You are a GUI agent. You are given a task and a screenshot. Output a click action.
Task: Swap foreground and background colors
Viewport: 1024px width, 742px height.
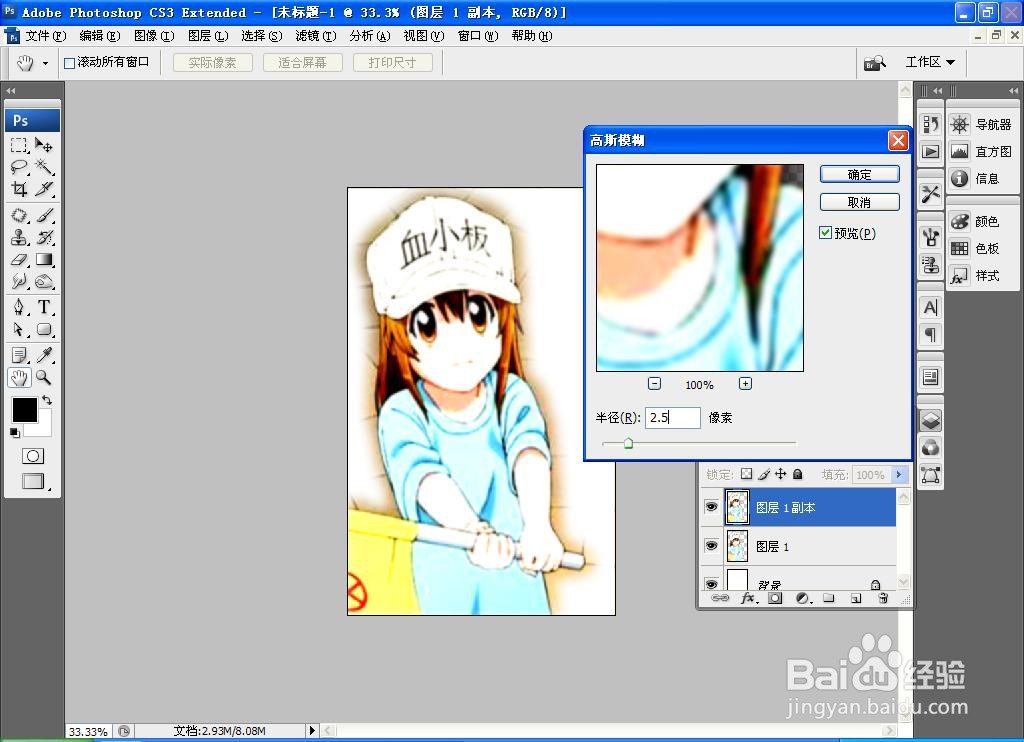pyautogui.click(x=47, y=399)
